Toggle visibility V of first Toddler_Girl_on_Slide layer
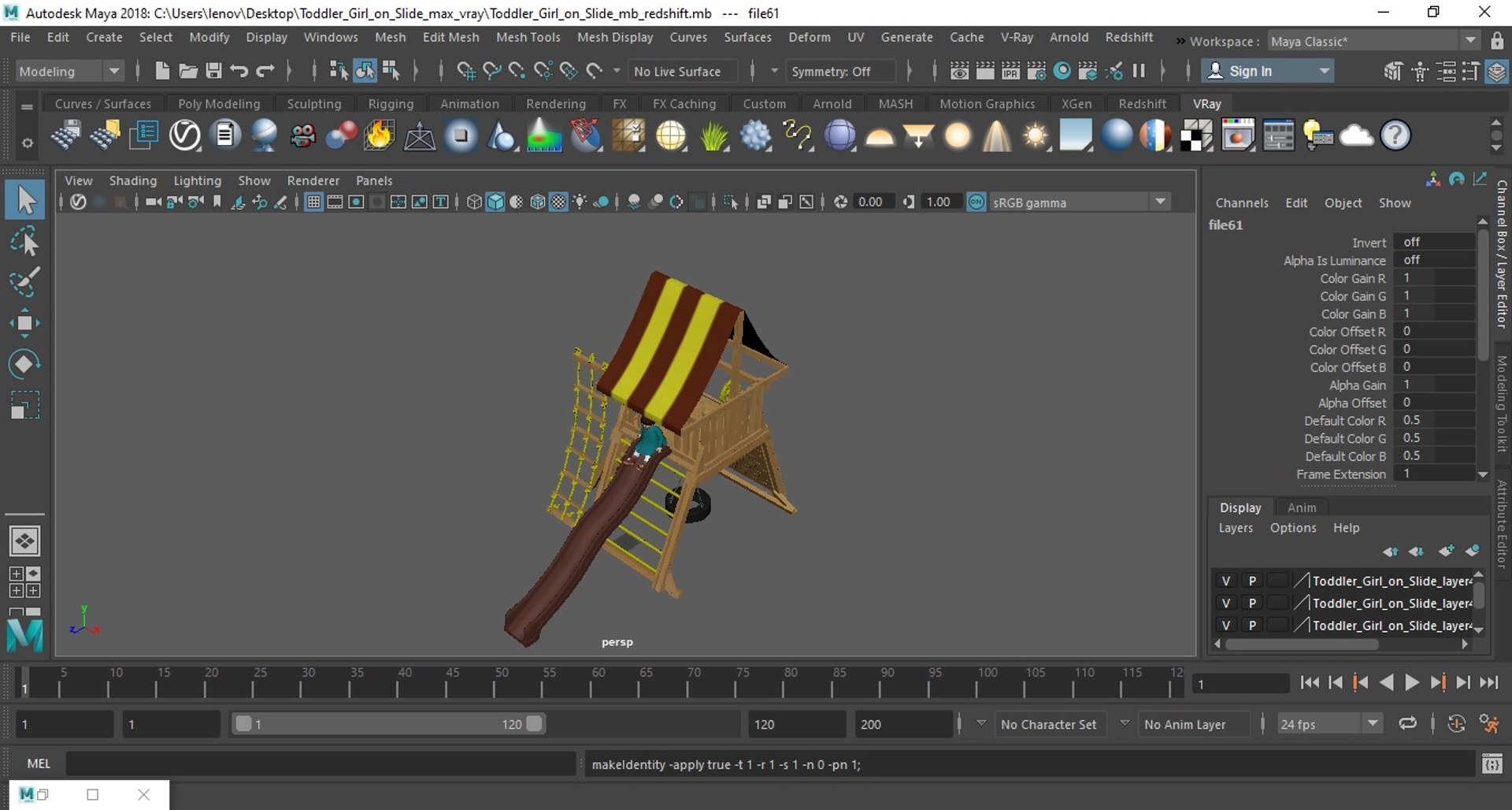Screen dimensions: 1512x810 pyautogui.click(x=1225, y=581)
